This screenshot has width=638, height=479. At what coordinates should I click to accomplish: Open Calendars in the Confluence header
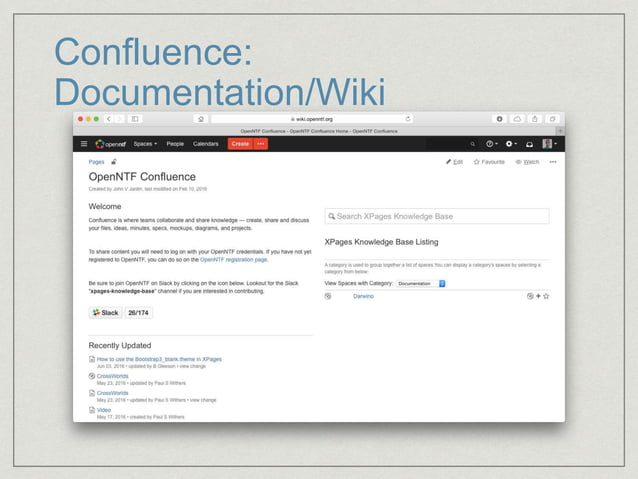[x=205, y=144]
